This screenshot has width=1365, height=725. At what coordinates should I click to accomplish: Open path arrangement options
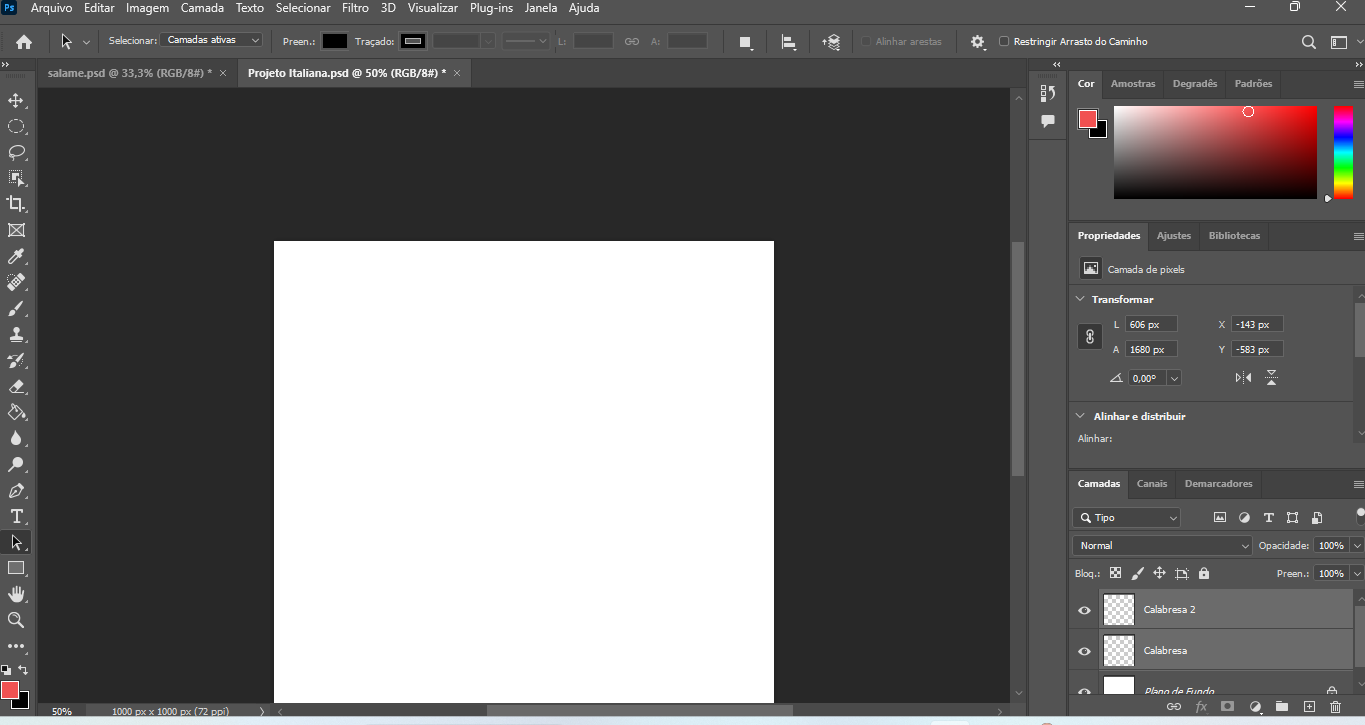(x=831, y=42)
